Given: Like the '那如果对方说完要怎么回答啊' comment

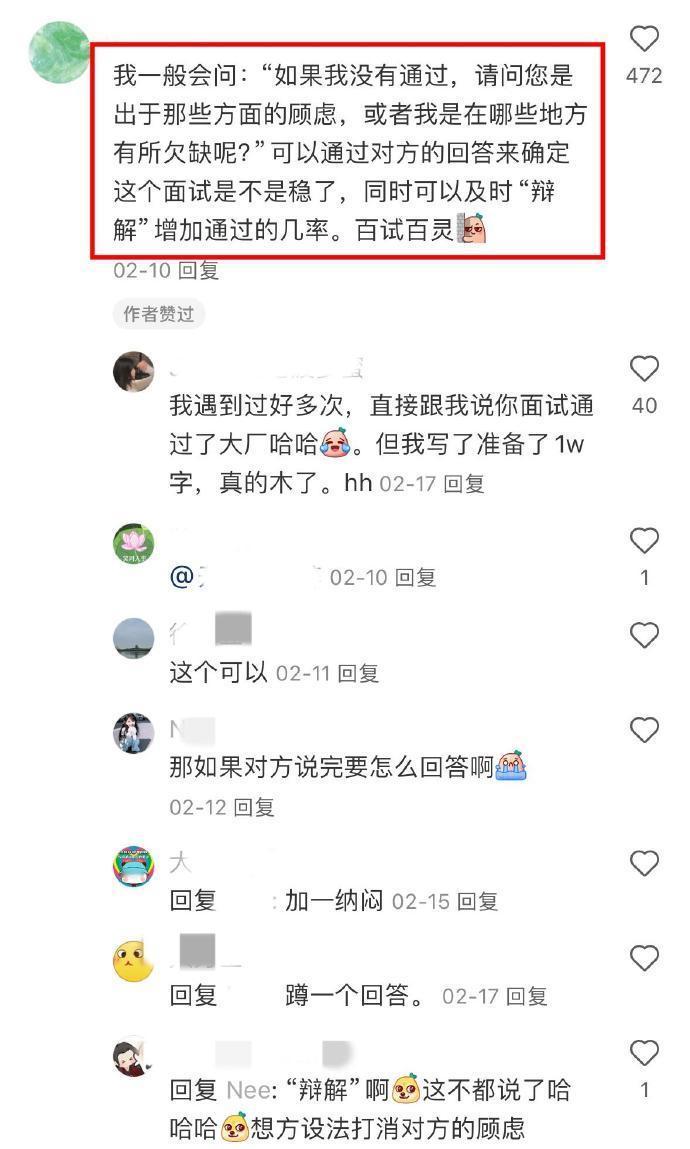Looking at the screenshot, I should (x=645, y=730).
